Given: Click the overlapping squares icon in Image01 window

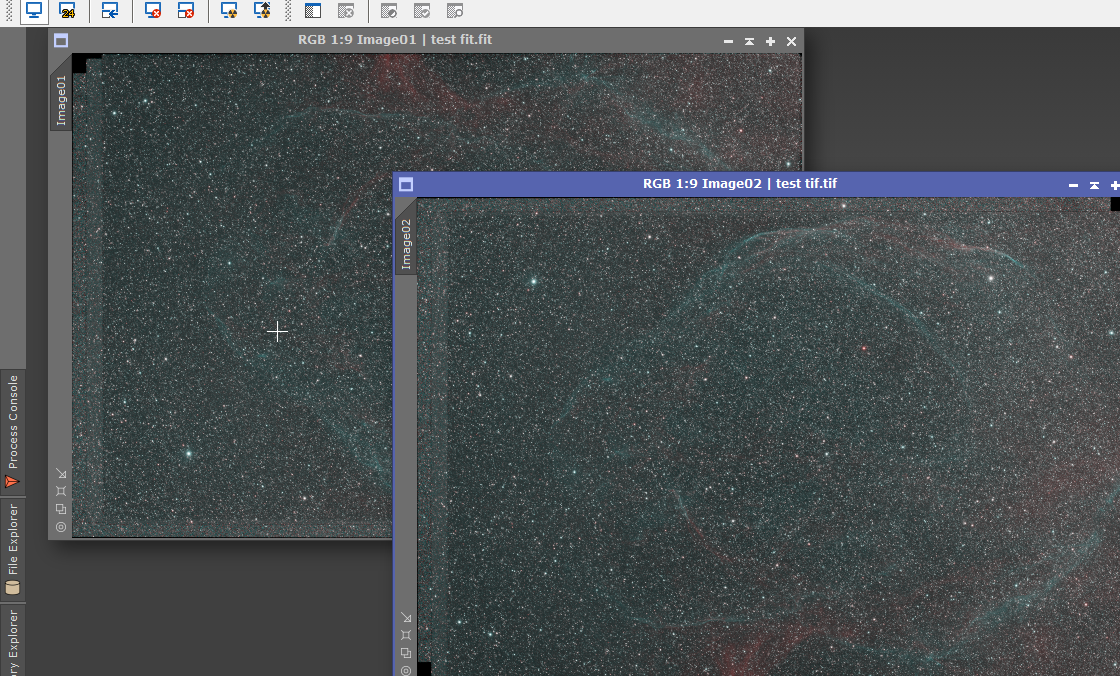Looking at the screenshot, I should pos(61,509).
